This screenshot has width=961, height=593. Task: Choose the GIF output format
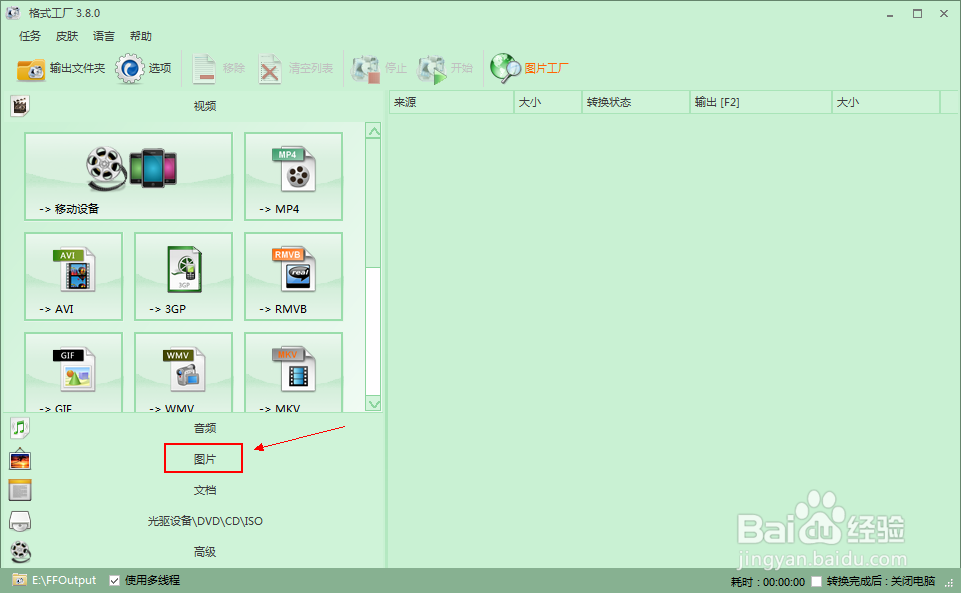(73, 371)
